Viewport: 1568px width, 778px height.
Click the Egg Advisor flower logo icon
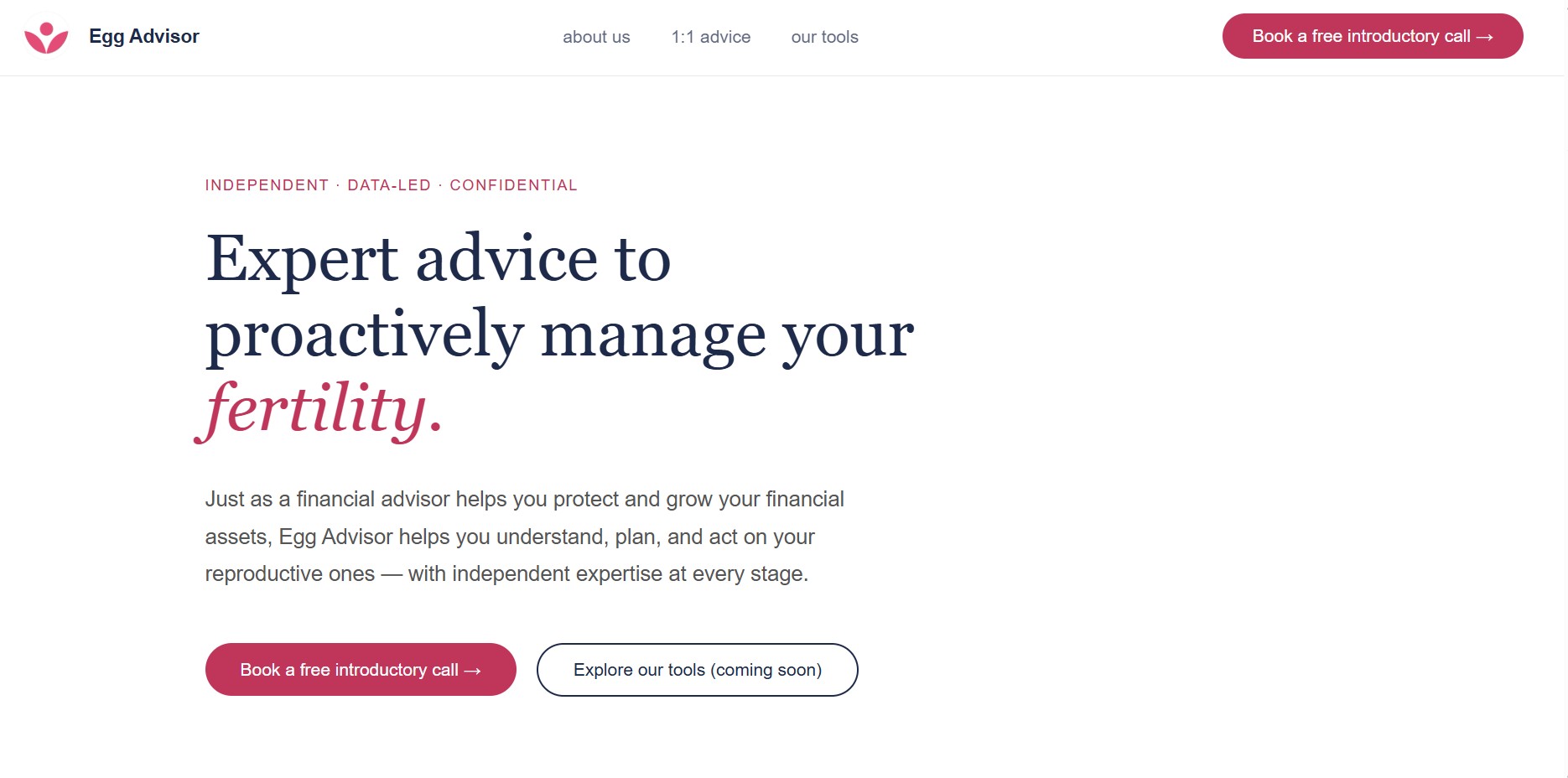[46, 37]
